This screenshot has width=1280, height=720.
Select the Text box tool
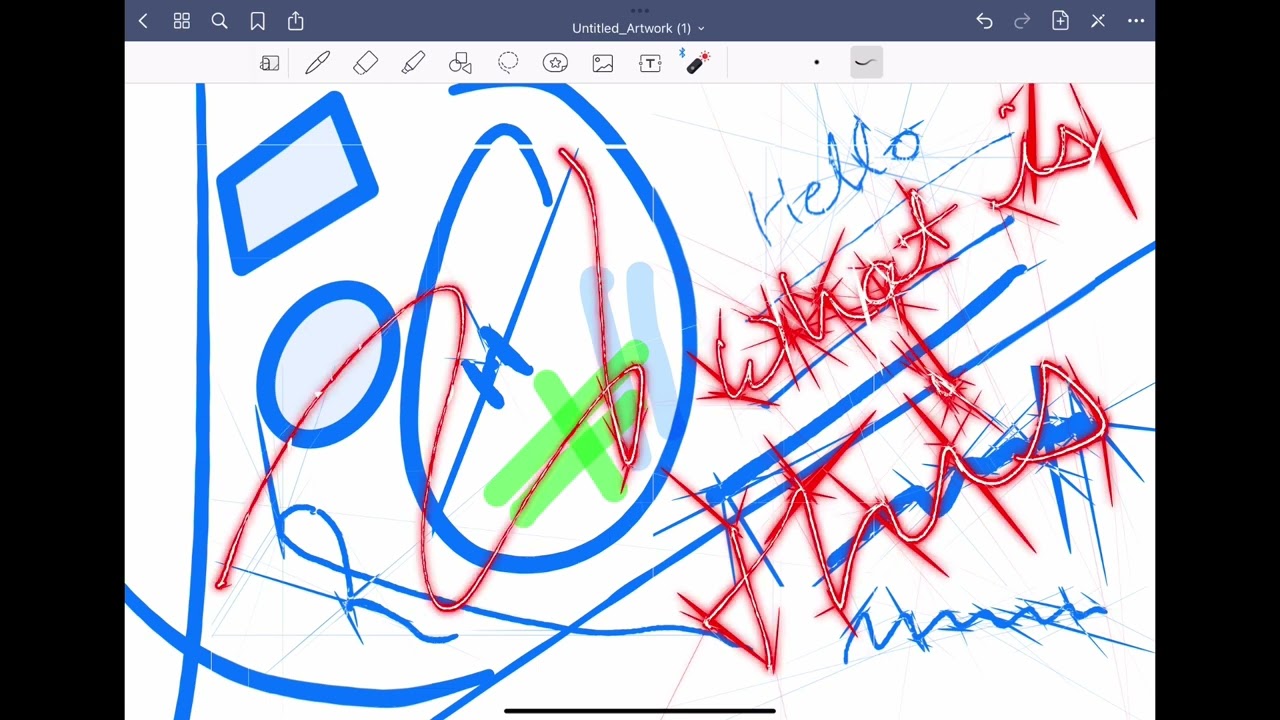pos(650,63)
